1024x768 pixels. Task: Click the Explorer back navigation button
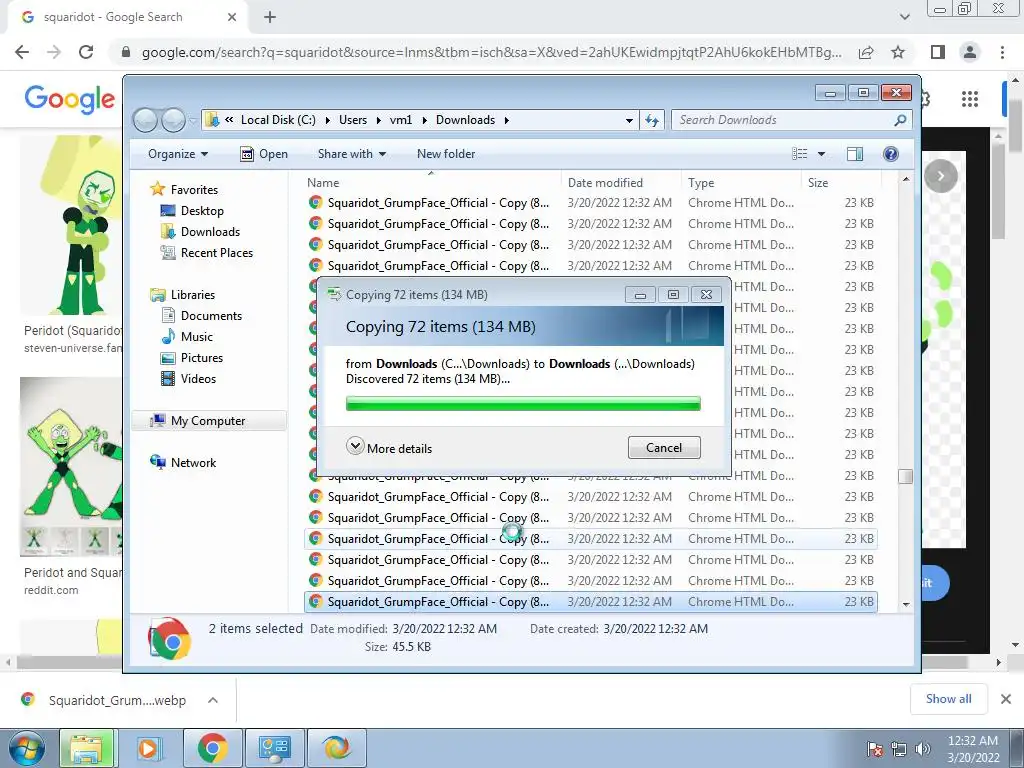click(x=145, y=120)
